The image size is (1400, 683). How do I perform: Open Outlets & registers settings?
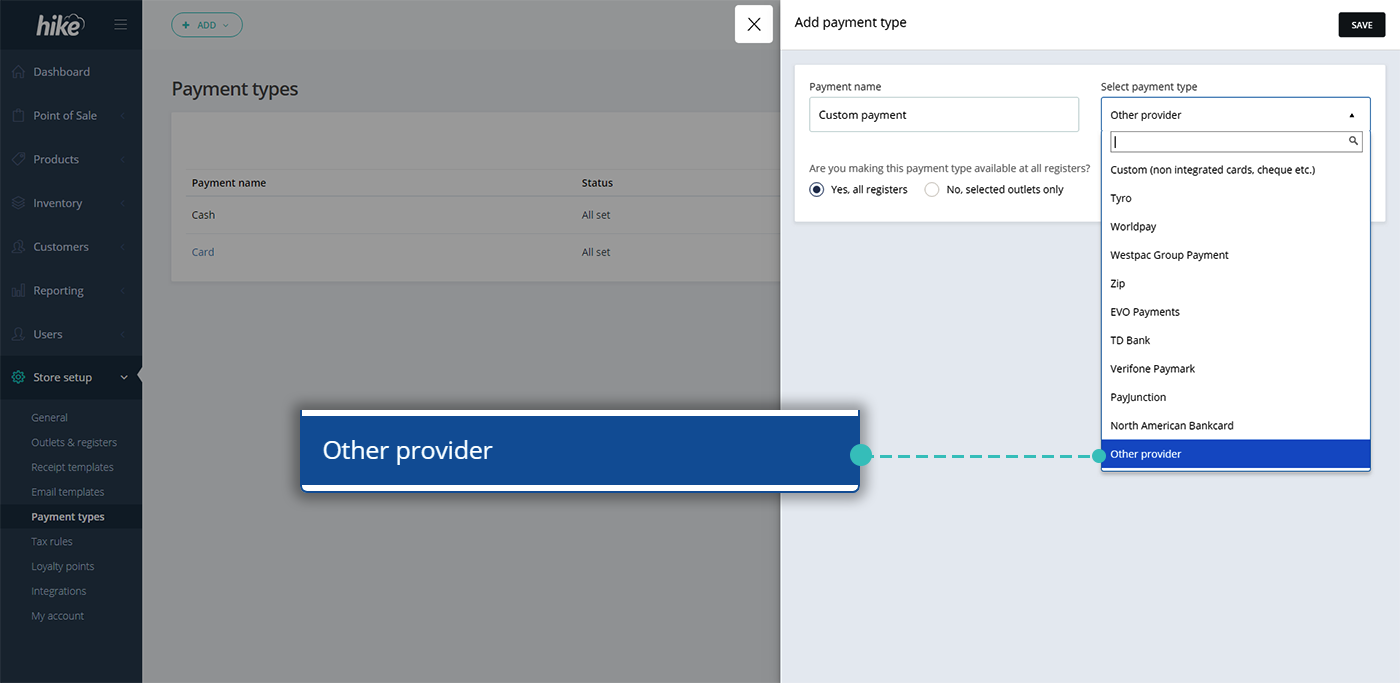(74, 443)
